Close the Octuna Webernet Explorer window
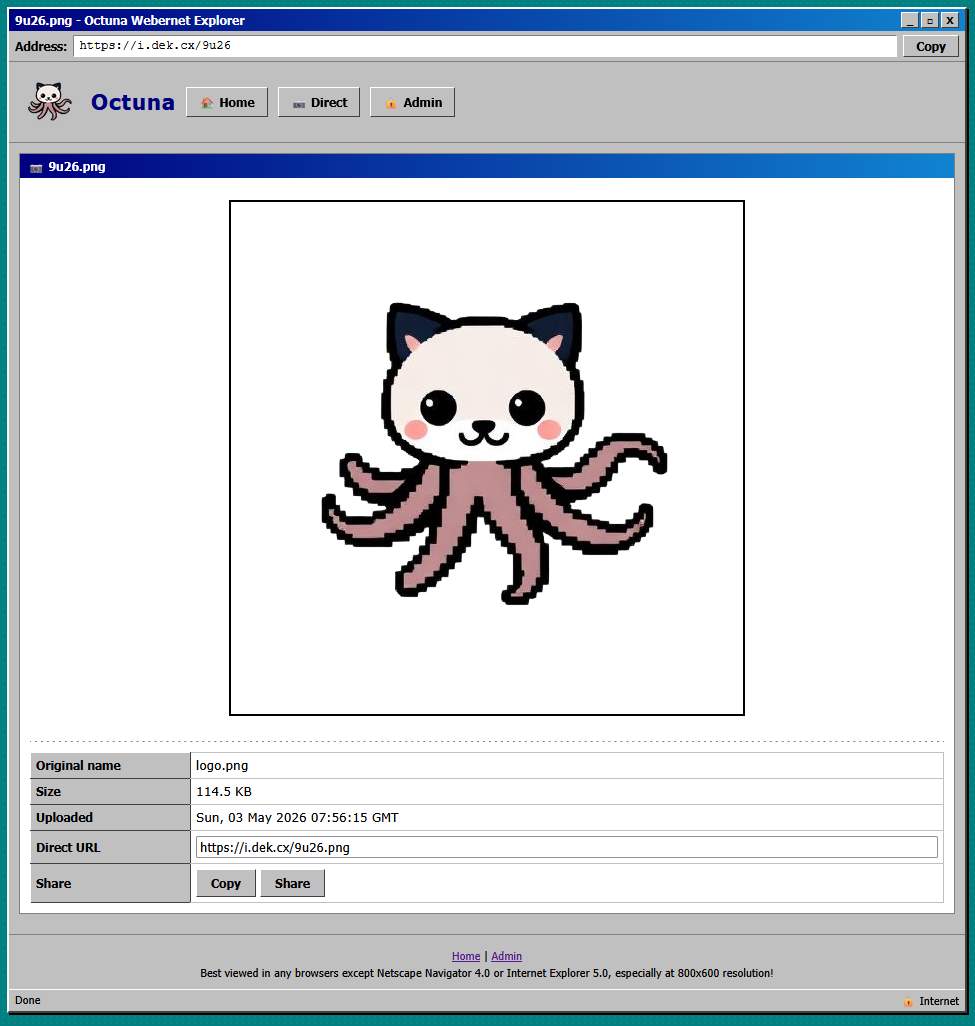975x1026 pixels. click(949, 20)
